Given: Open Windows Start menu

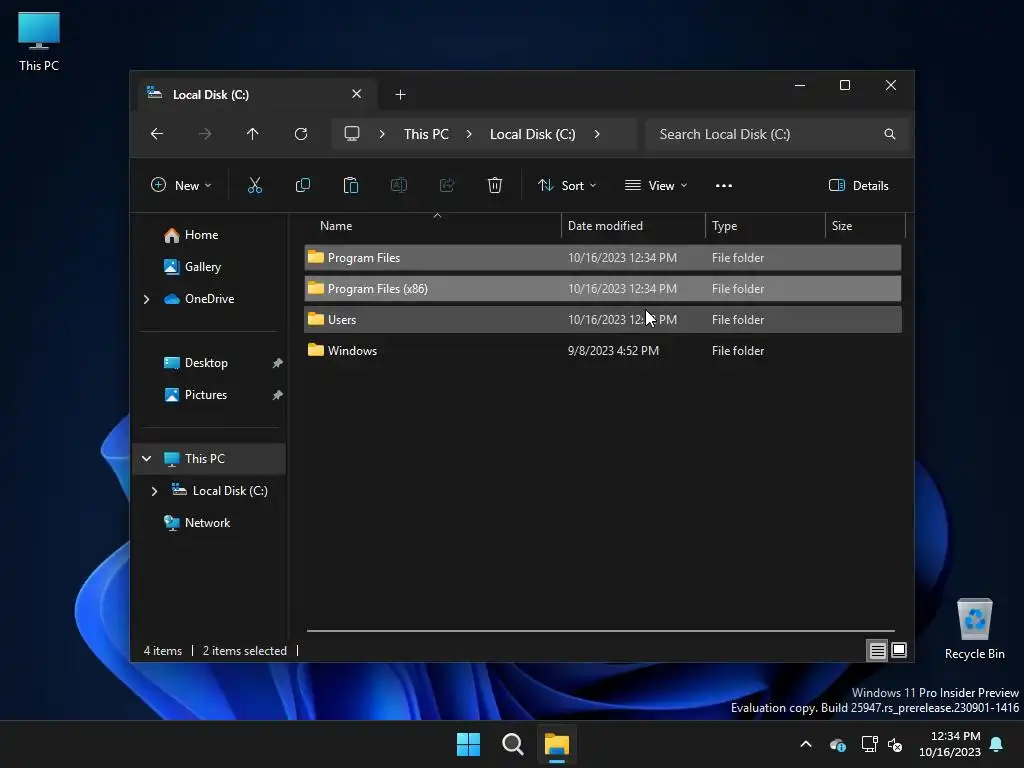Looking at the screenshot, I should click(x=468, y=744).
